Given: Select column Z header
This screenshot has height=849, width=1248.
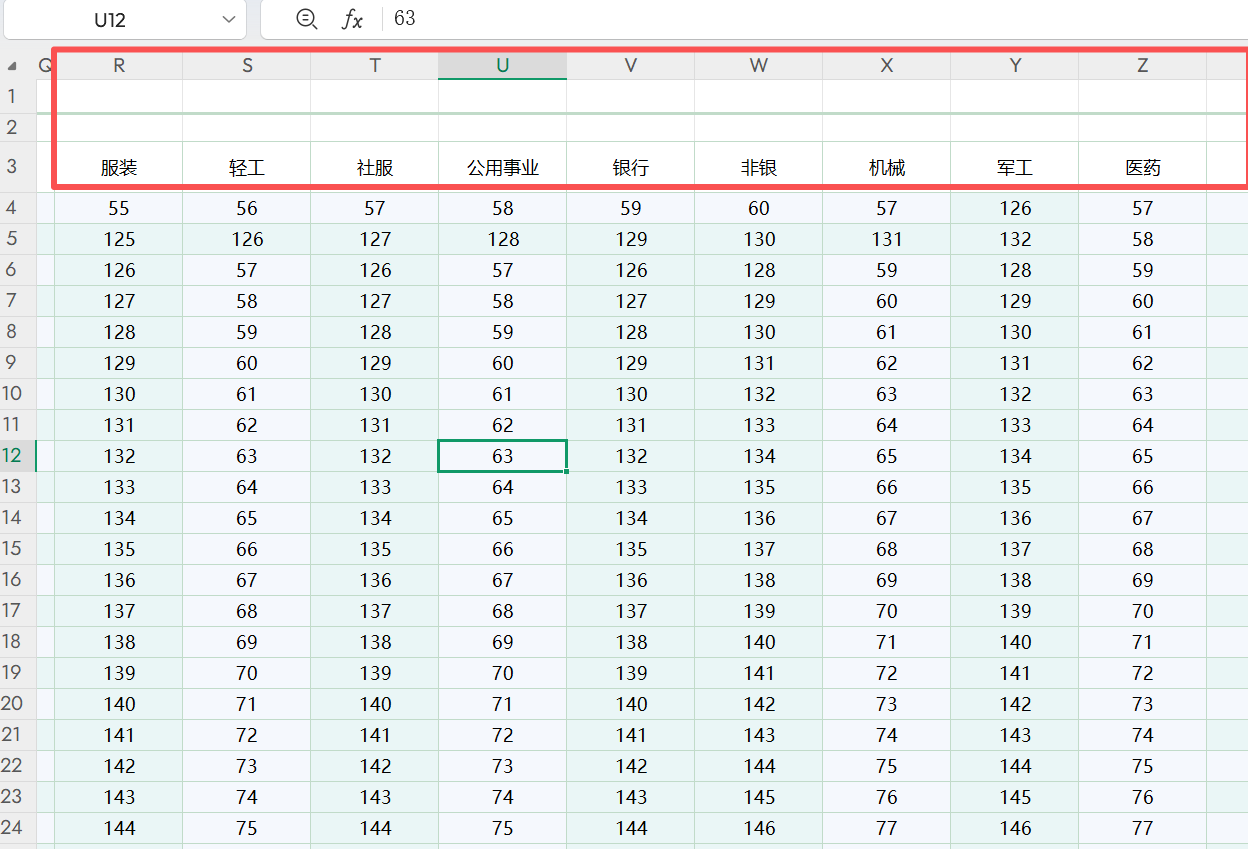Looking at the screenshot, I should pos(1142,66).
